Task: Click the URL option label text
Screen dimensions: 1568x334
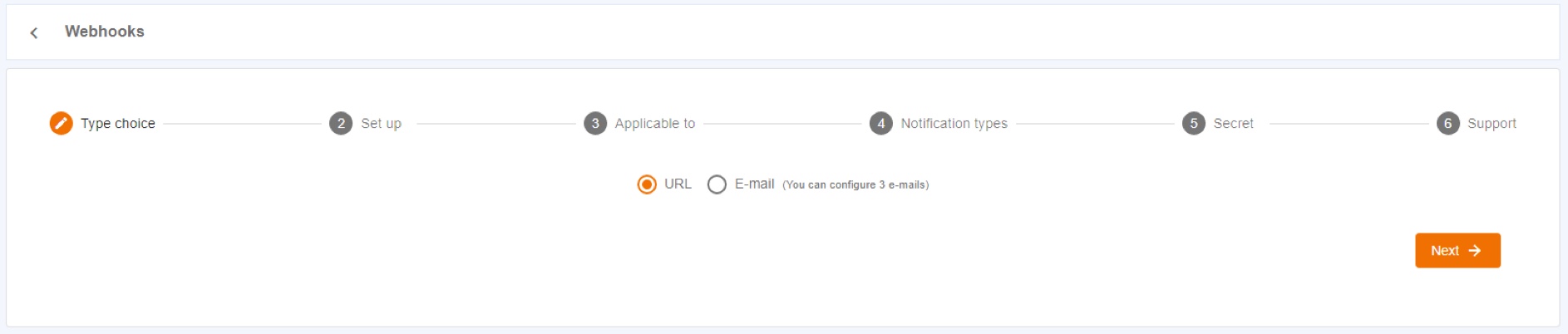Action: click(678, 184)
